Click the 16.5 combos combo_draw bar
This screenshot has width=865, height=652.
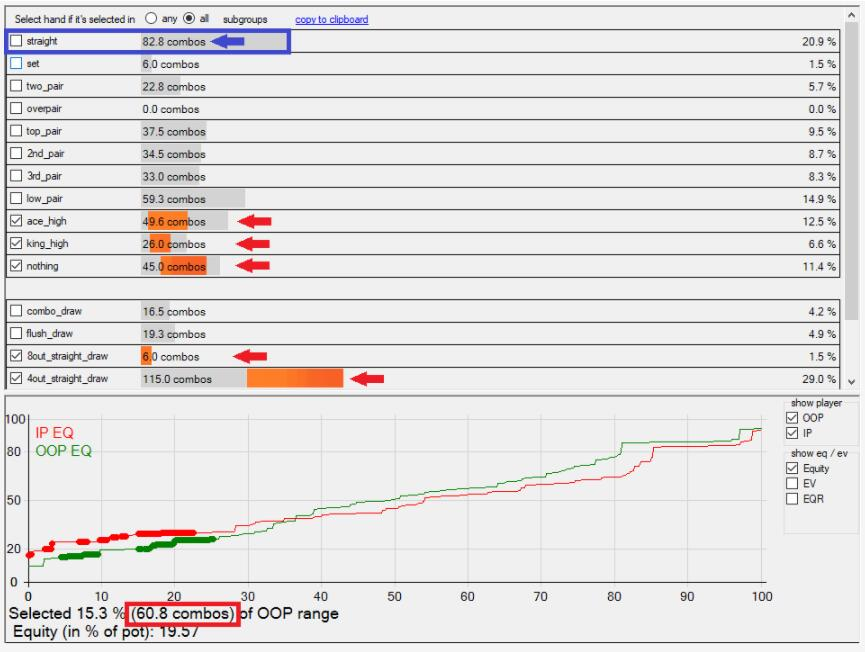pyautogui.click(x=174, y=312)
